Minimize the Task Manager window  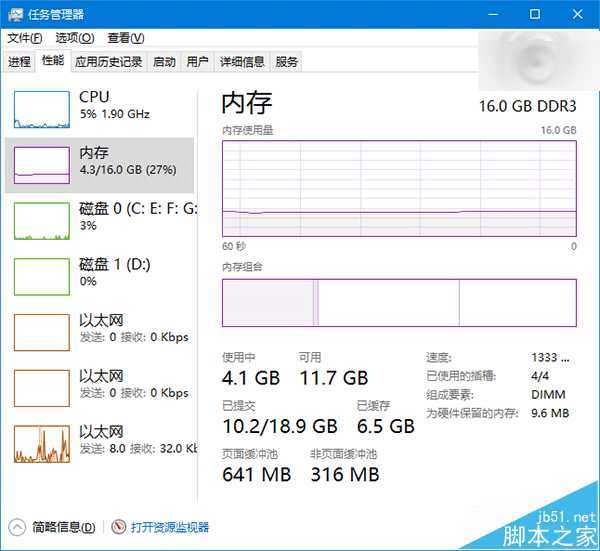(493, 15)
